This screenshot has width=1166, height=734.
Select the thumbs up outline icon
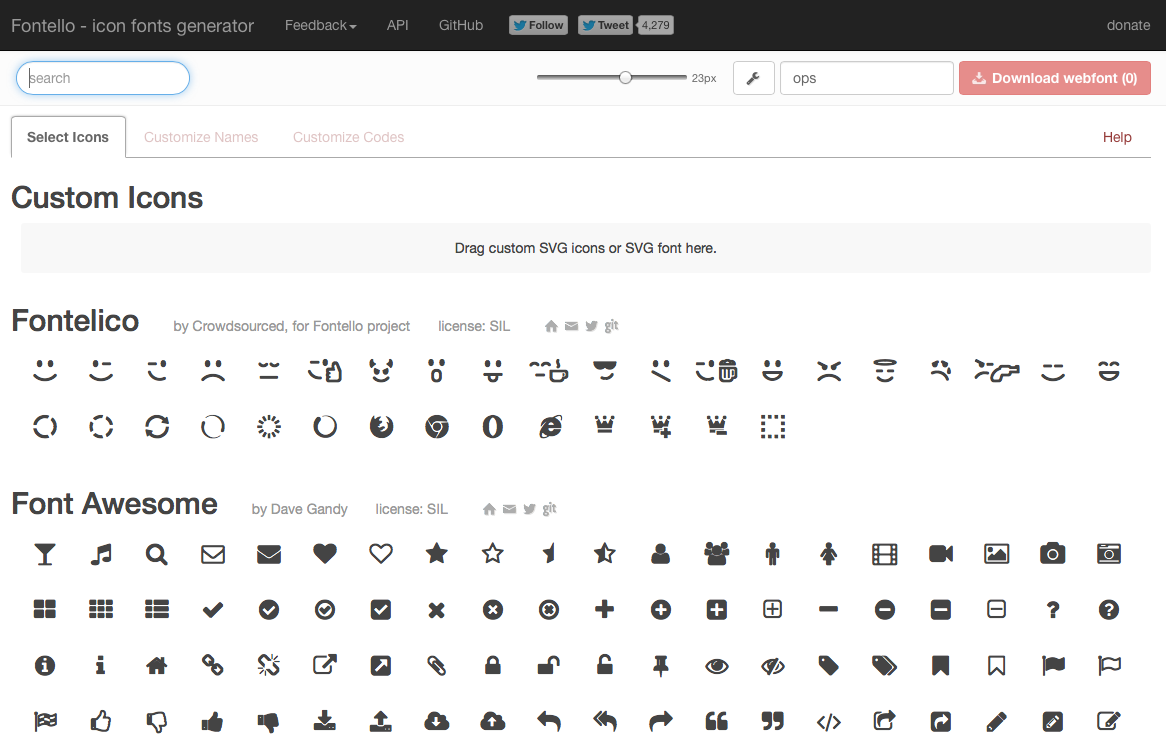101,721
